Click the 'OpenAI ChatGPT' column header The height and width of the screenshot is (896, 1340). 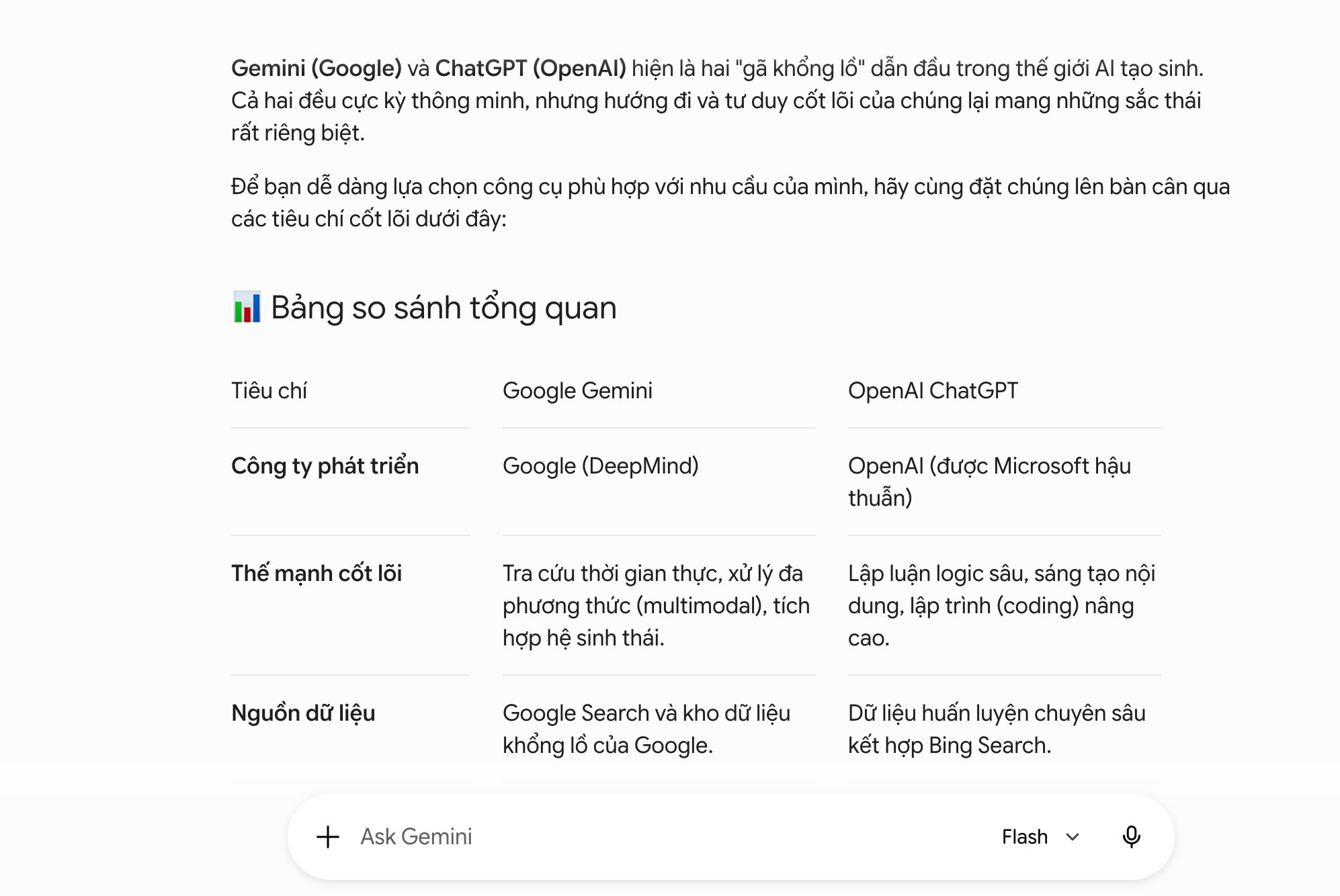(933, 391)
